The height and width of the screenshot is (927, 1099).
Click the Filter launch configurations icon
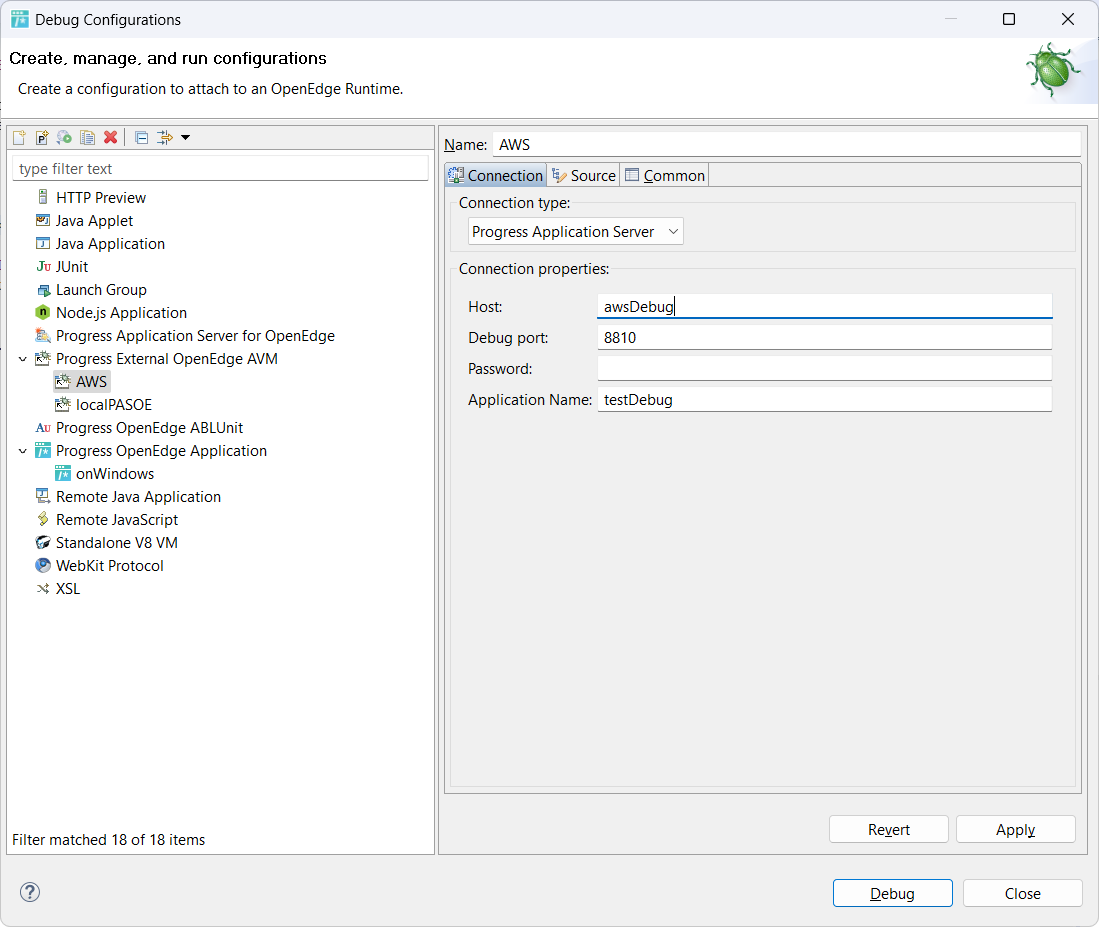(x=165, y=137)
